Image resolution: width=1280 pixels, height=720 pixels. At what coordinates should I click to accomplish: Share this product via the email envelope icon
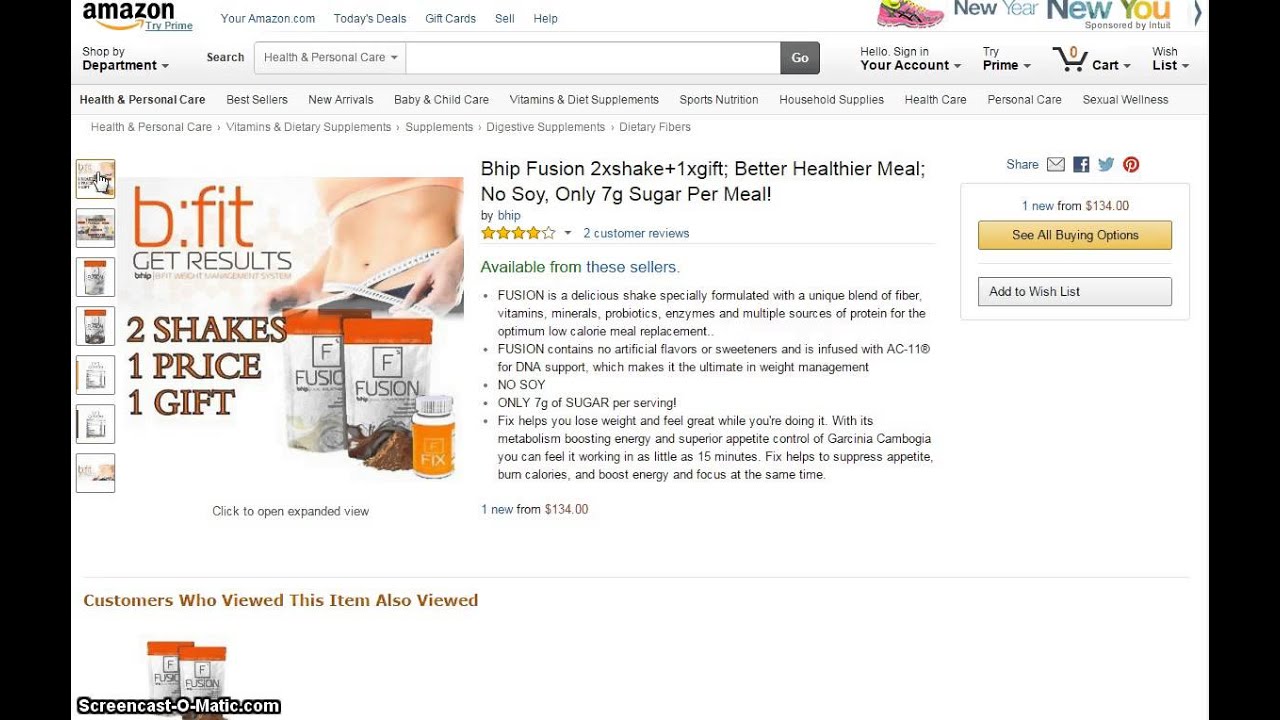point(1056,165)
